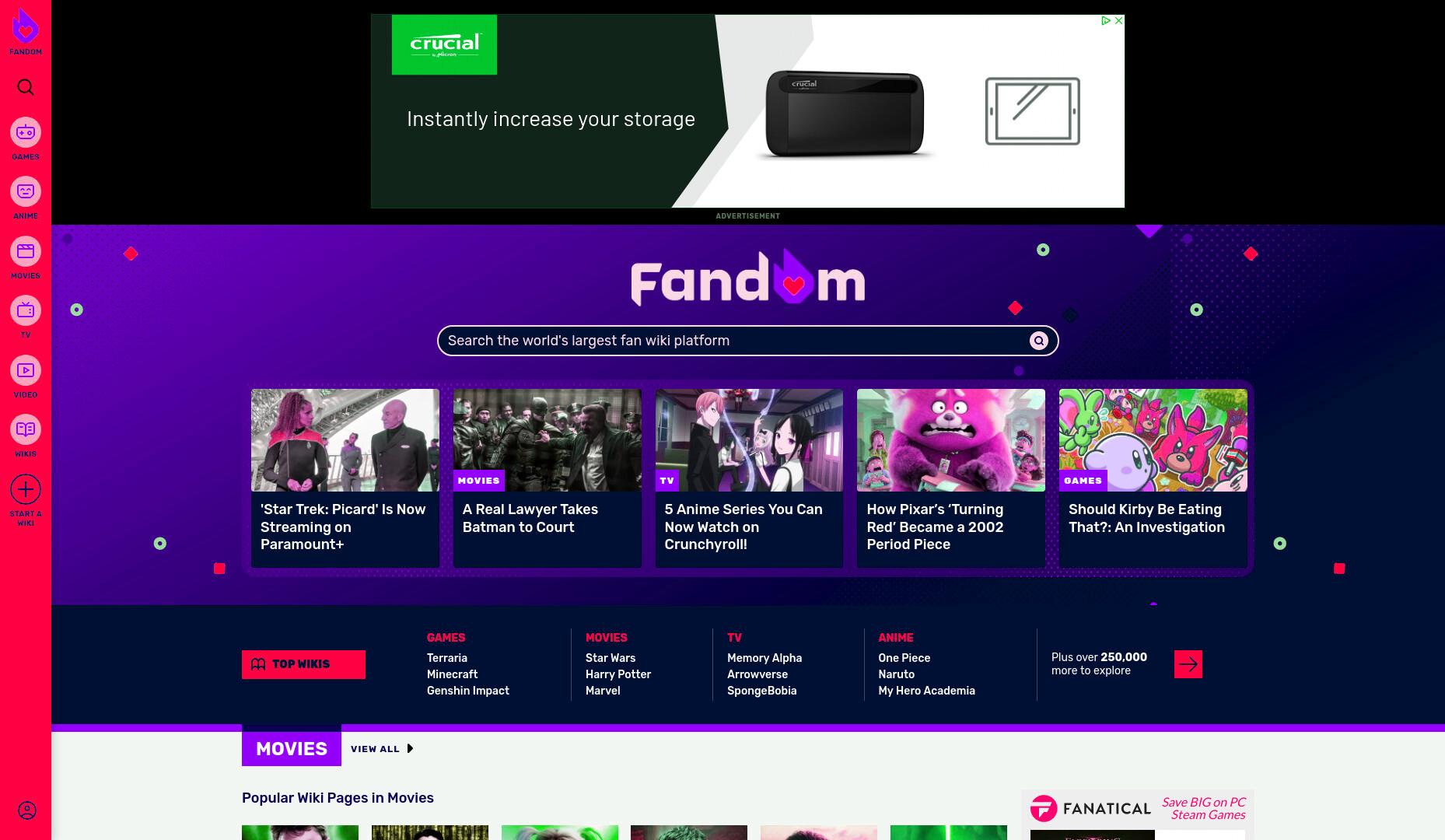Open the One Piece wiki link
Viewport: 1445px width, 840px height.
click(x=904, y=658)
